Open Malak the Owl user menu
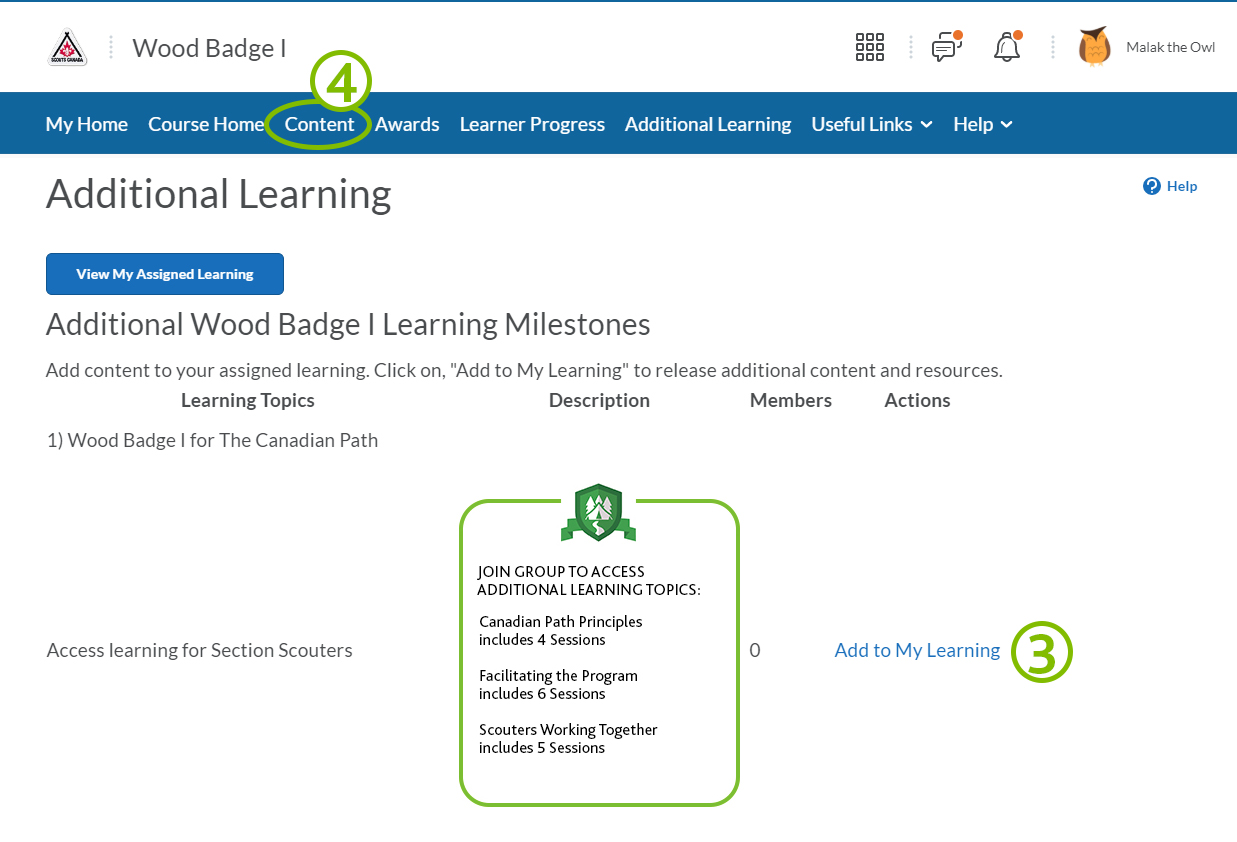This screenshot has width=1237, height=842. click(1147, 47)
